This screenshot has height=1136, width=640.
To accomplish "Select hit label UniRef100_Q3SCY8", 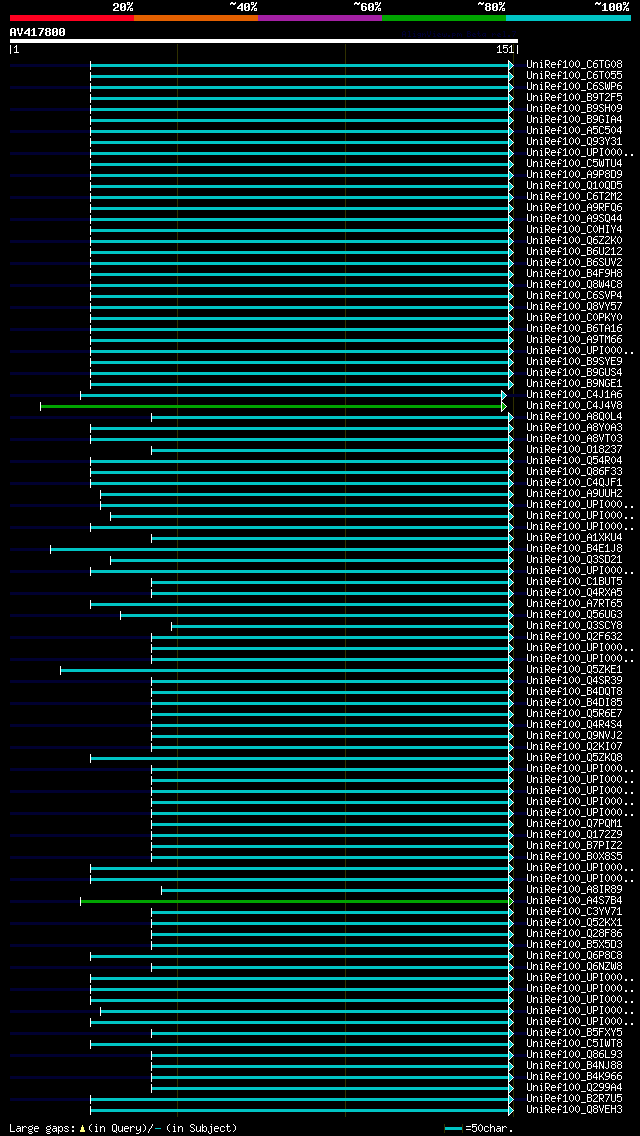I will (574, 626).
